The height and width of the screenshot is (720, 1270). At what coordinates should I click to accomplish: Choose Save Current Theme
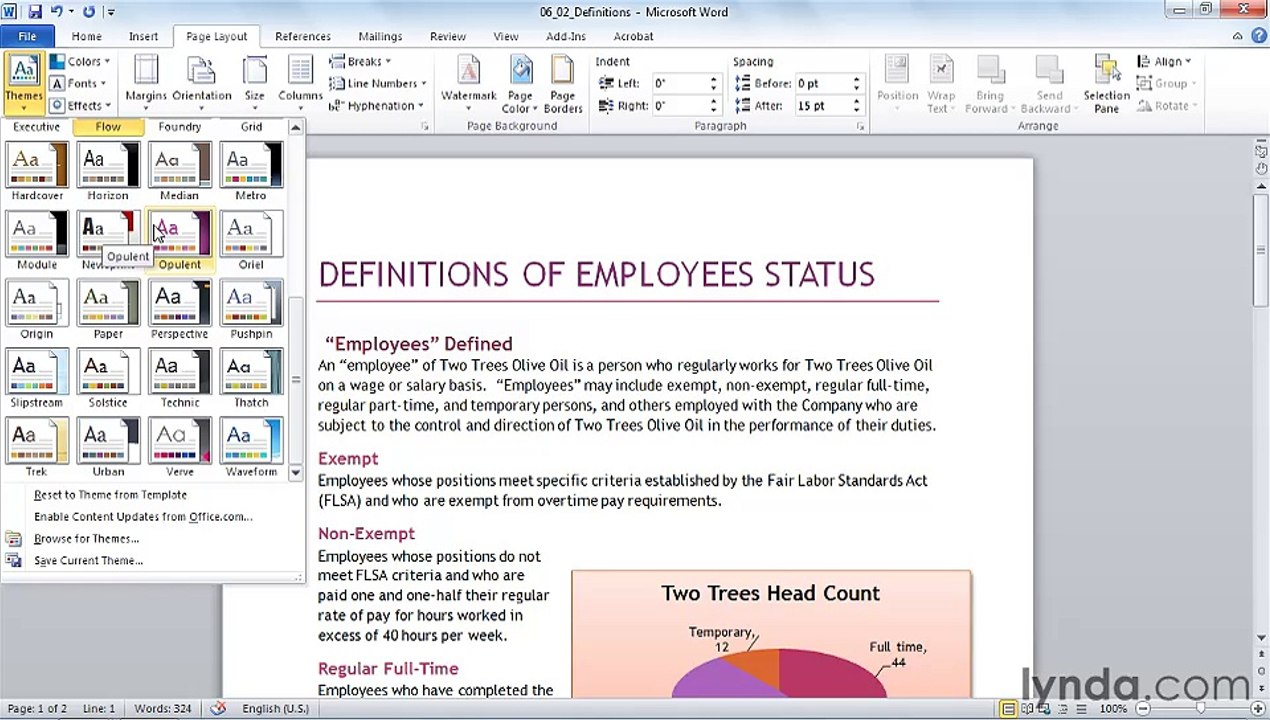[152, 561]
